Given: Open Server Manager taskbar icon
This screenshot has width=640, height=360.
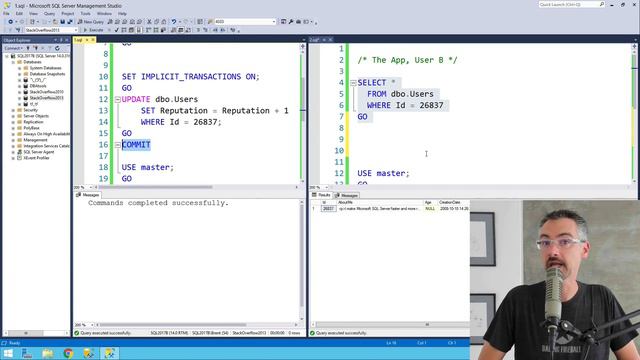Looking at the screenshot, I should pyautogui.click(x=27, y=353).
